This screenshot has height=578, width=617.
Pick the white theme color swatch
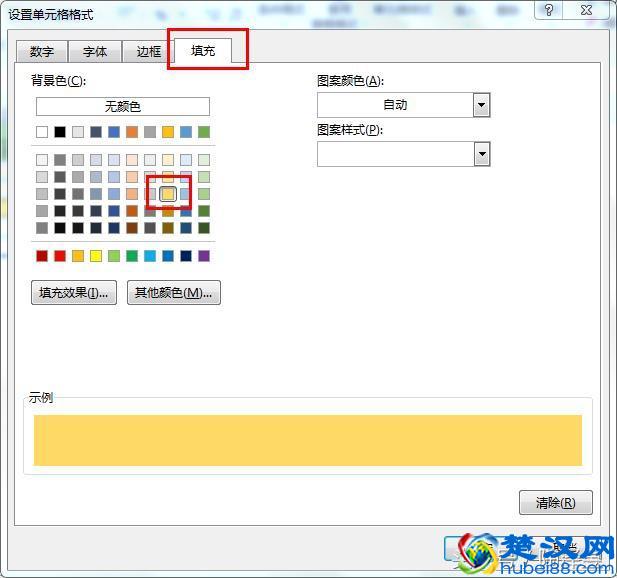42,132
